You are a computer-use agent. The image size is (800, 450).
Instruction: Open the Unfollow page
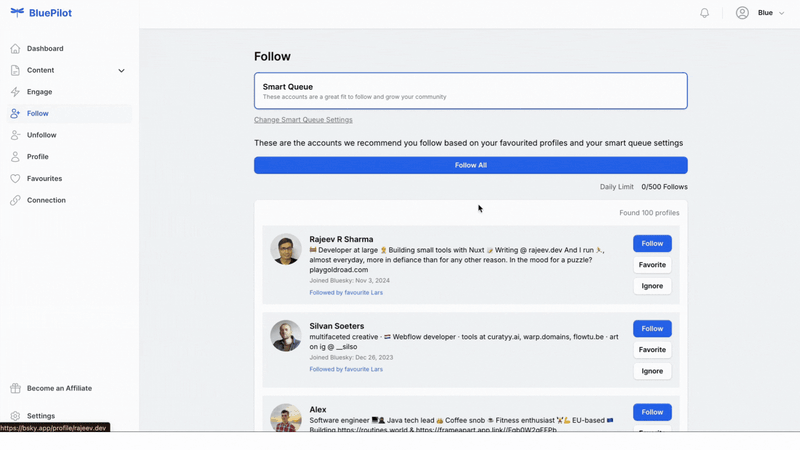point(42,135)
